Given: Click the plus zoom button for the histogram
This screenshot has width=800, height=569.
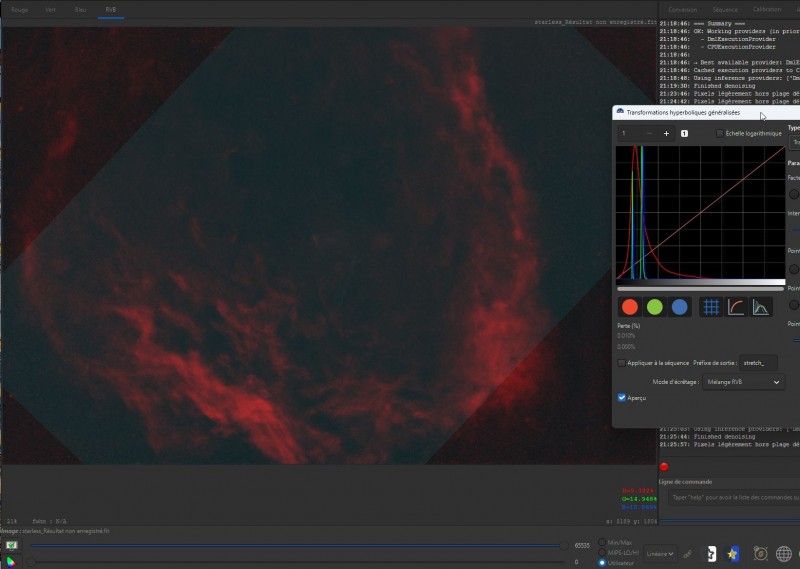Looking at the screenshot, I should [x=666, y=134].
